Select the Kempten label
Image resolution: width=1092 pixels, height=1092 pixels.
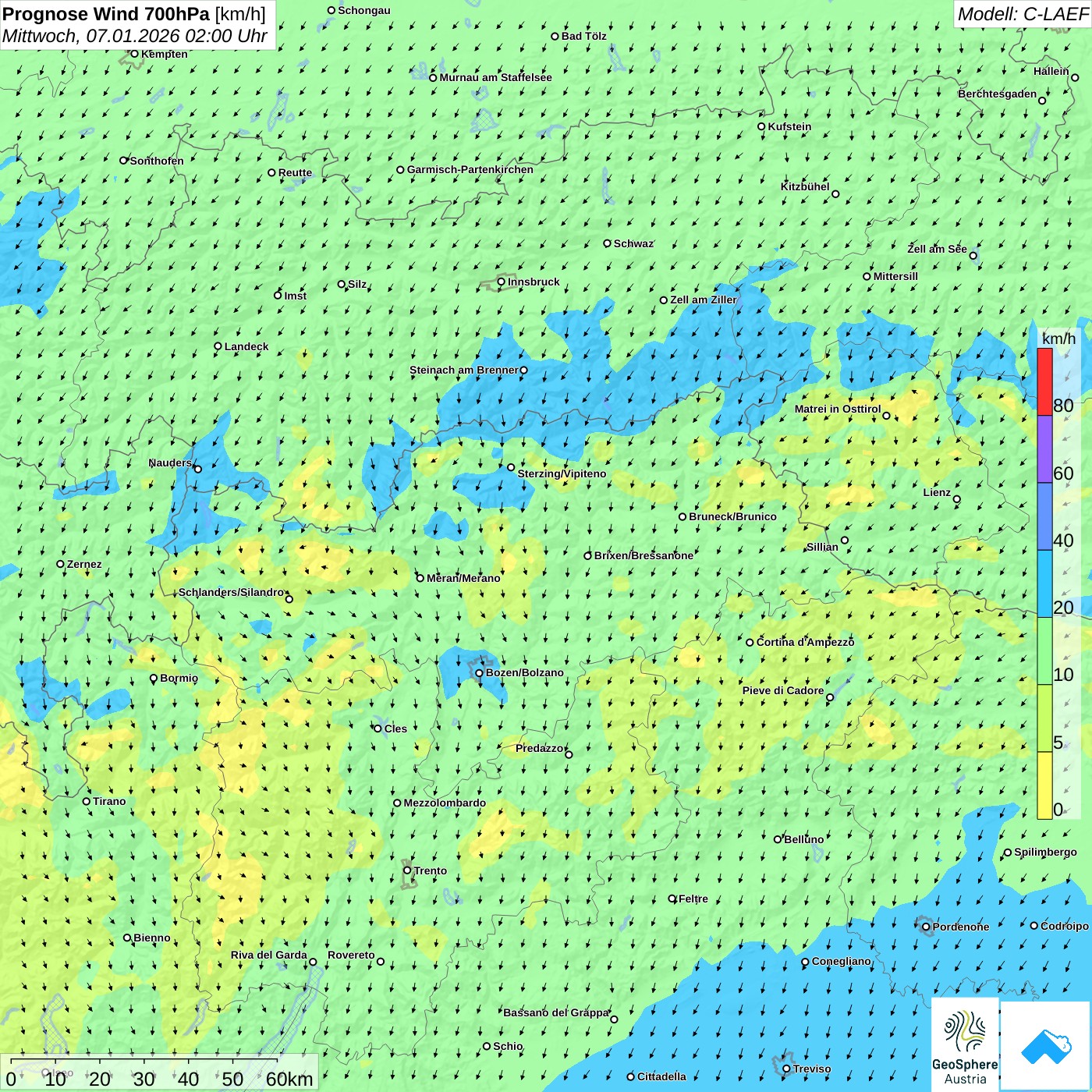(165, 54)
